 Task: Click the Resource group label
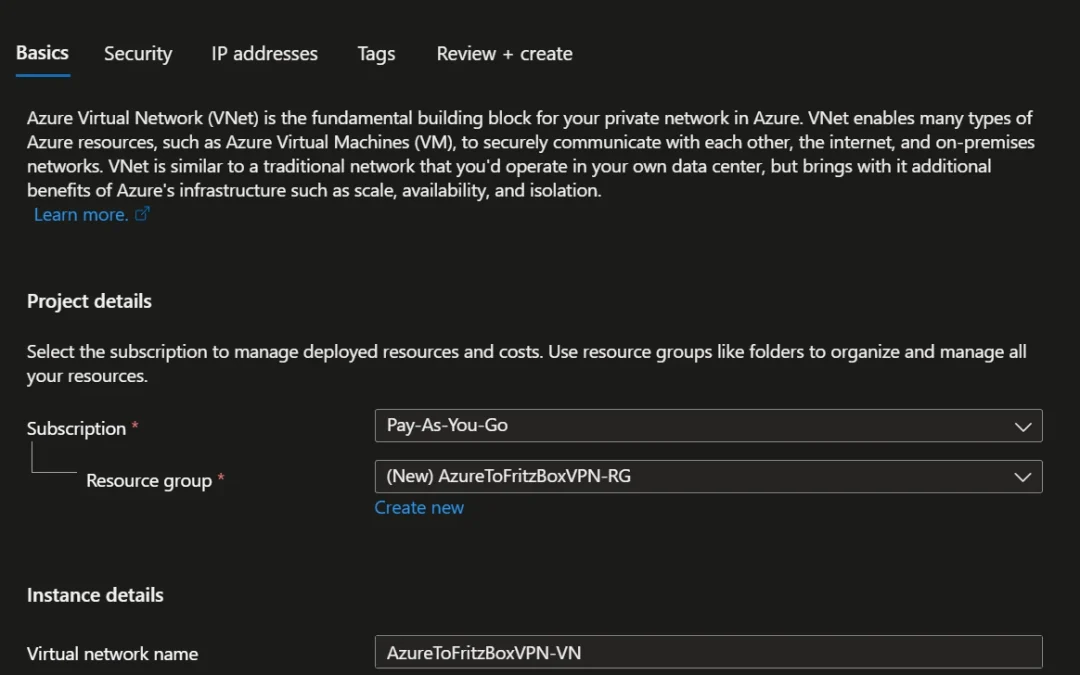[x=149, y=481]
